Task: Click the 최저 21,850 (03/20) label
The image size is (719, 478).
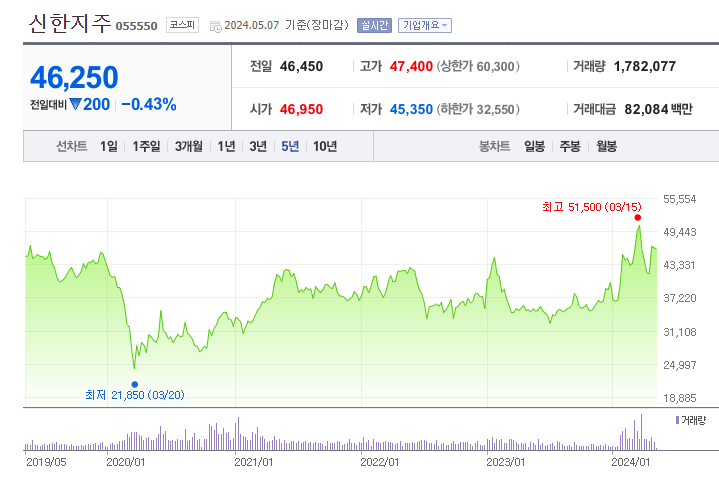Action: 135,395
